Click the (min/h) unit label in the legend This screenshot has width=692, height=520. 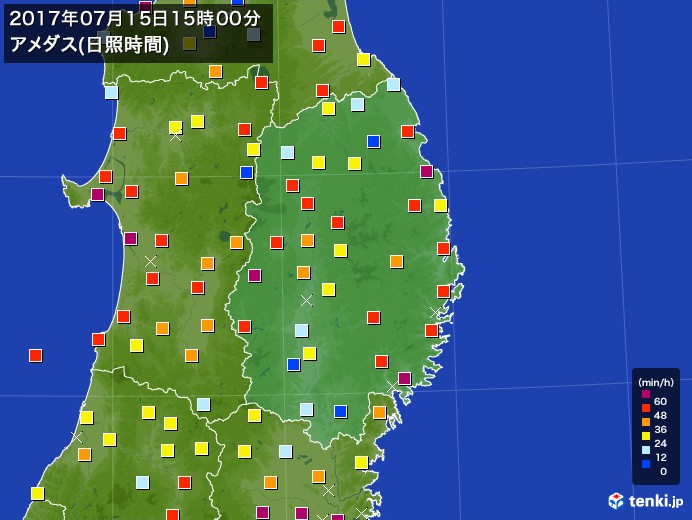click(656, 382)
